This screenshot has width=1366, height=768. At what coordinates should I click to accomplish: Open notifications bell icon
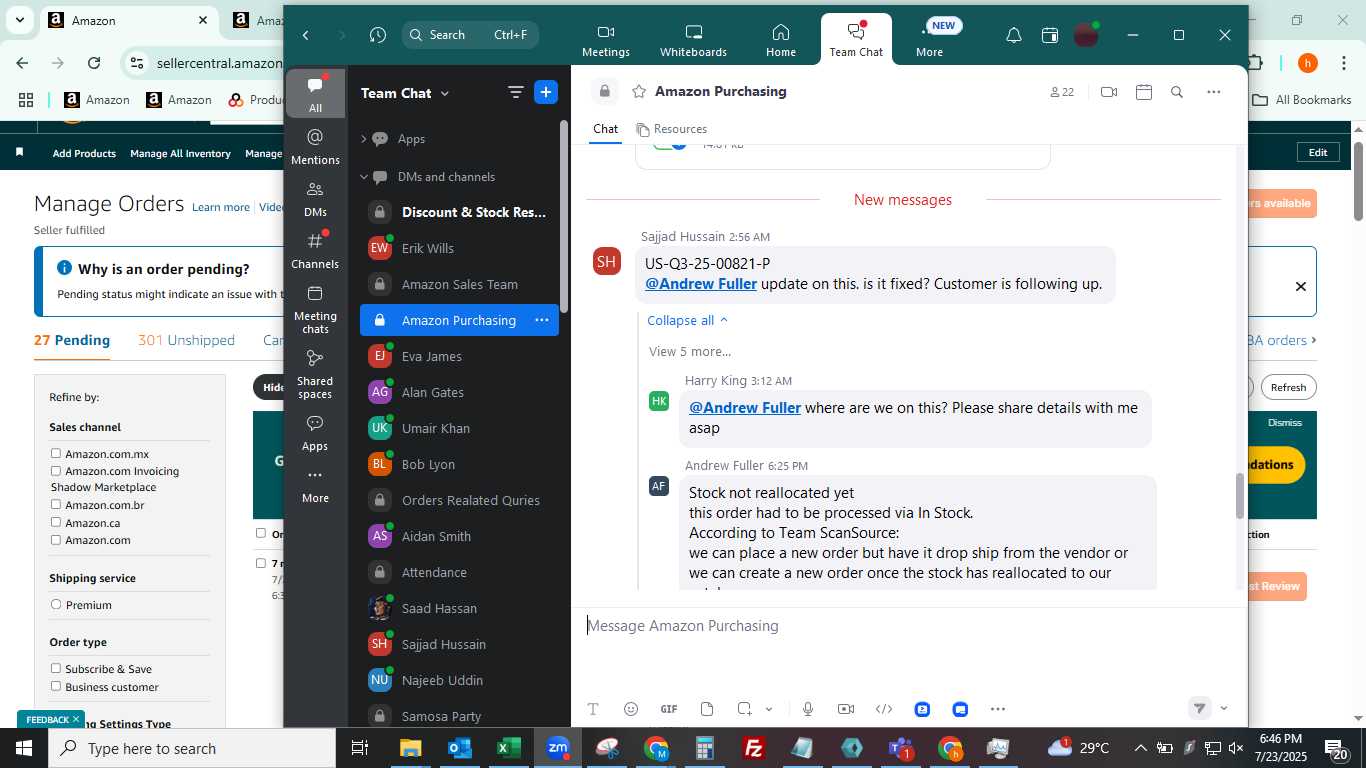pyautogui.click(x=1013, y=35)
